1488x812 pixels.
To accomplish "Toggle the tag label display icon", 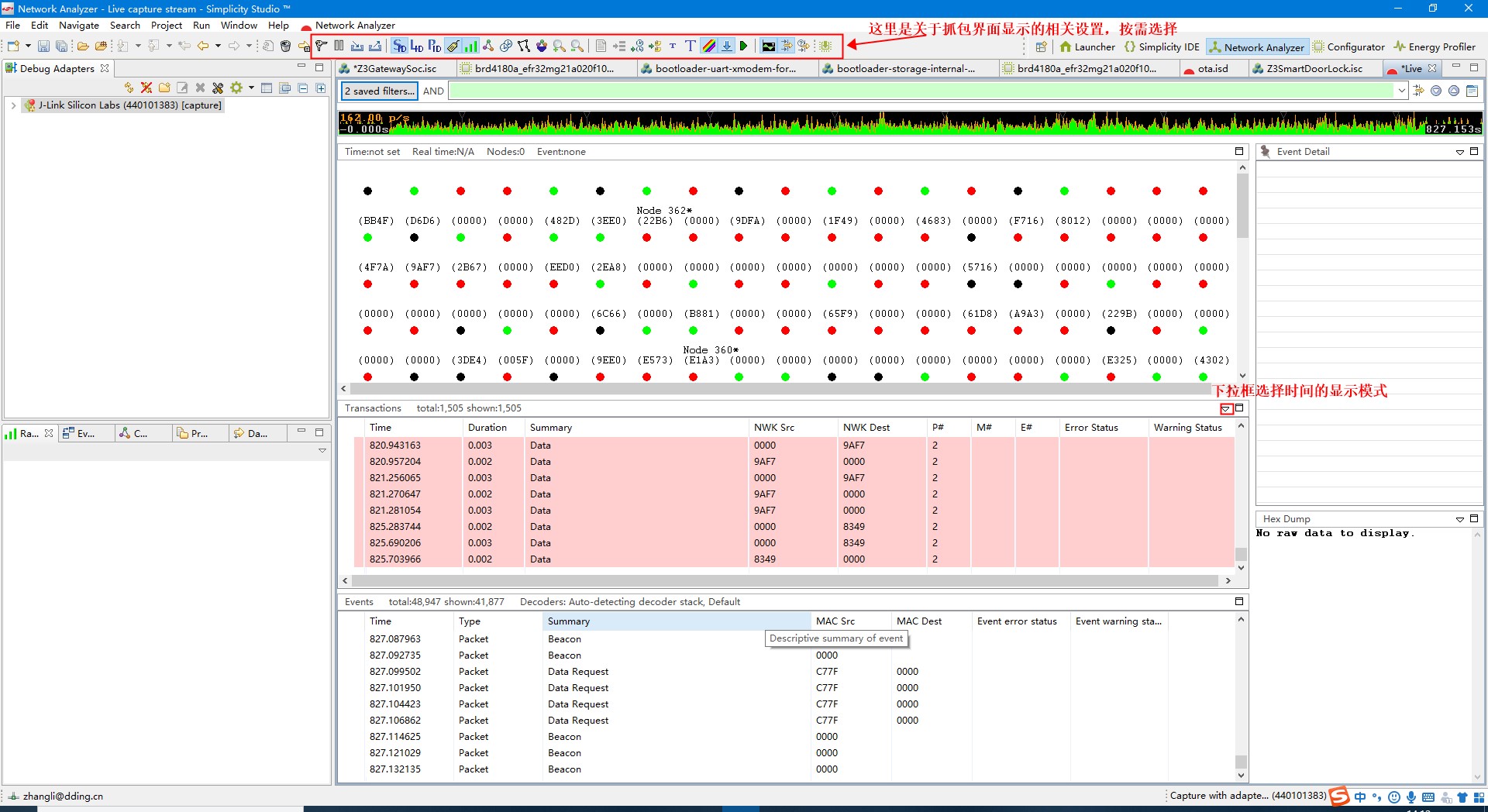I will (x=453, y=46).
